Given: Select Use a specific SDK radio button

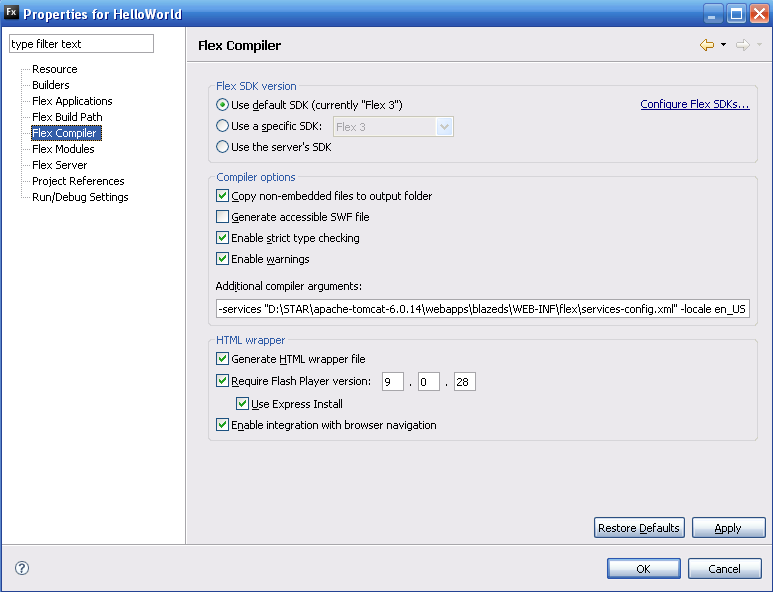Looking at the screenshot, I should (222, 126).
